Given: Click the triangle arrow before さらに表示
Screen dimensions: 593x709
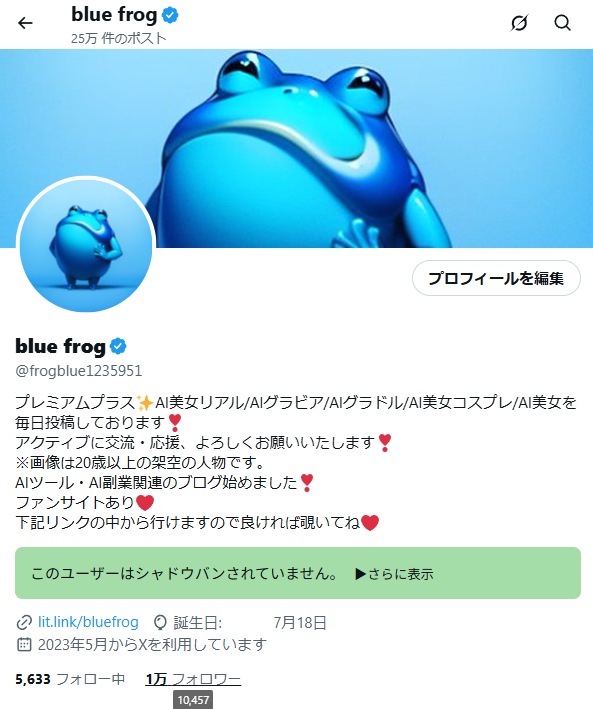Looking at the screenshot, I should [361, 574].
